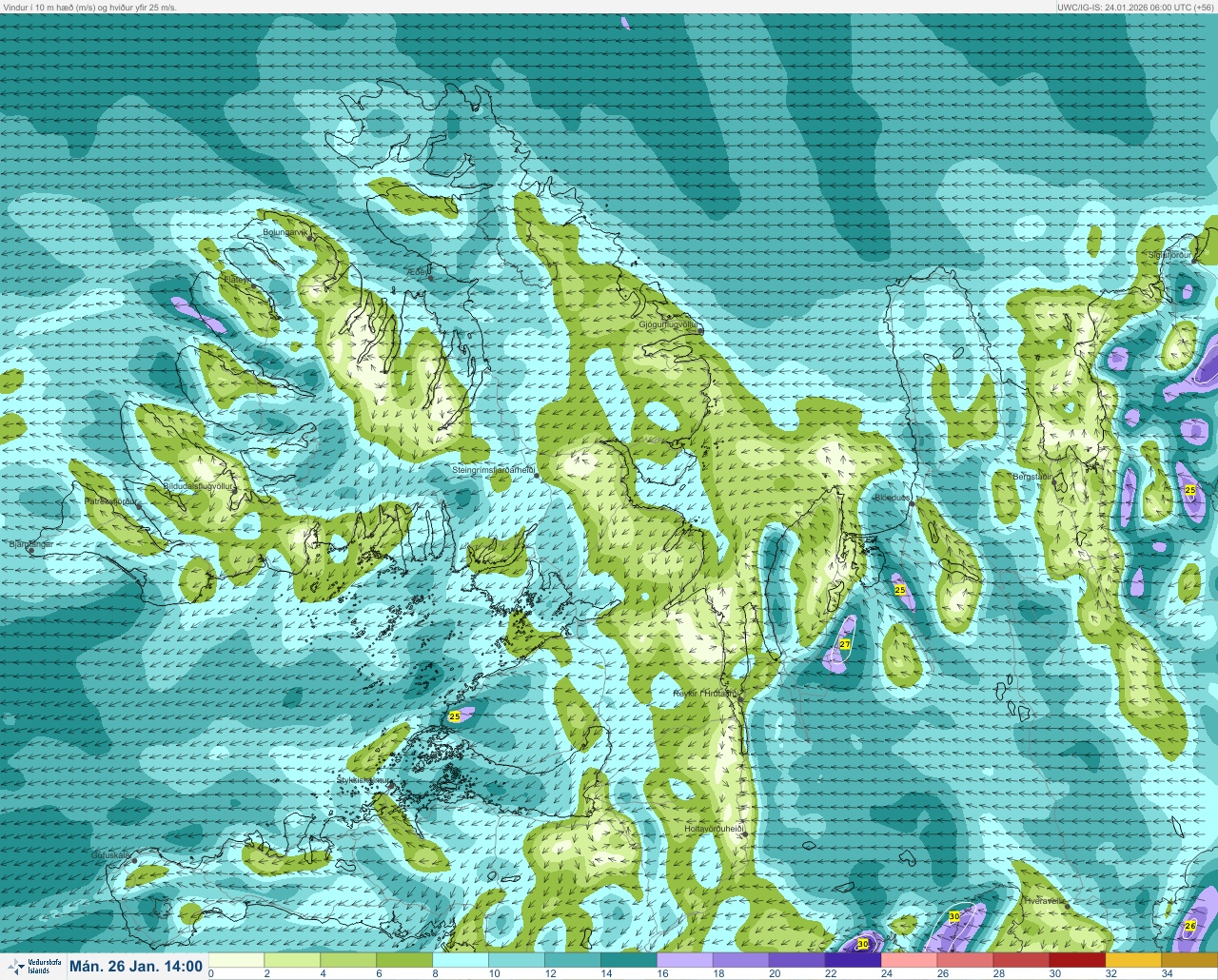Screen dimensions: 1218x980
Task: Click the UWC/IG-IS model run text
Action: point(1136,7)
